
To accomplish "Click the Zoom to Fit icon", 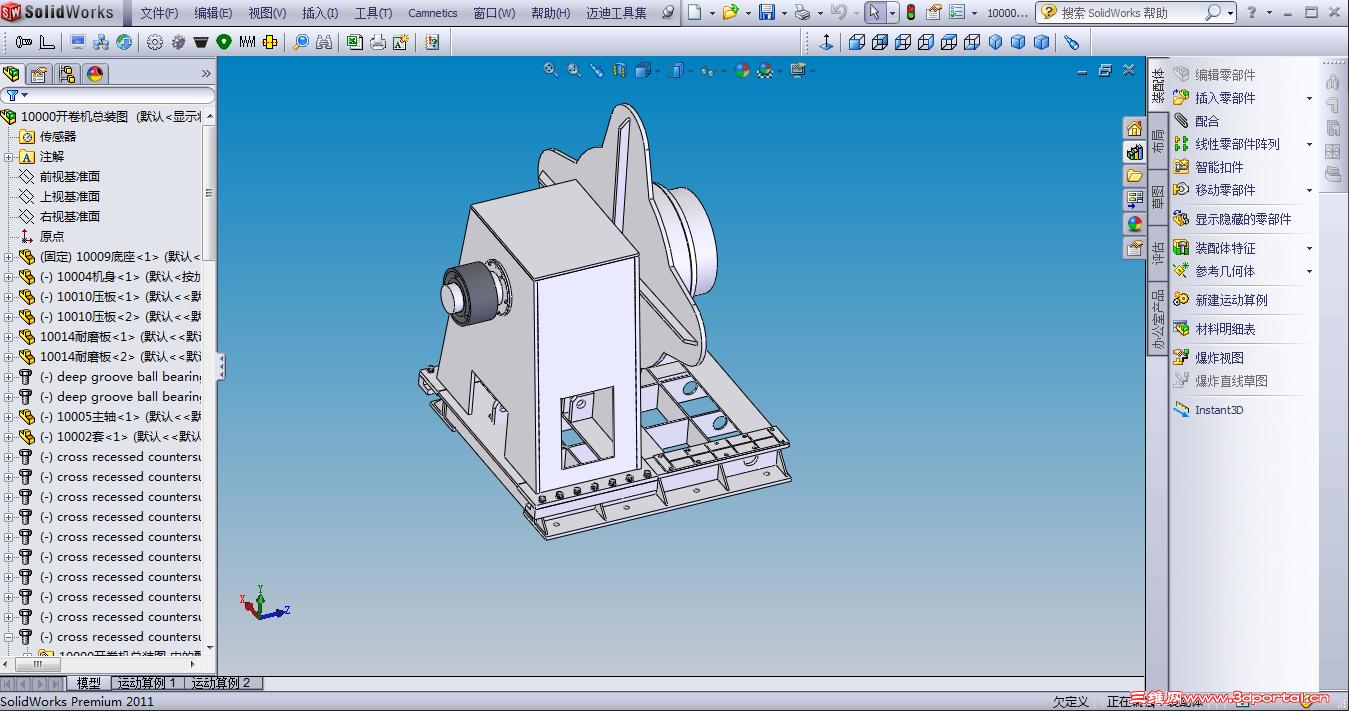I will [551, 70].
